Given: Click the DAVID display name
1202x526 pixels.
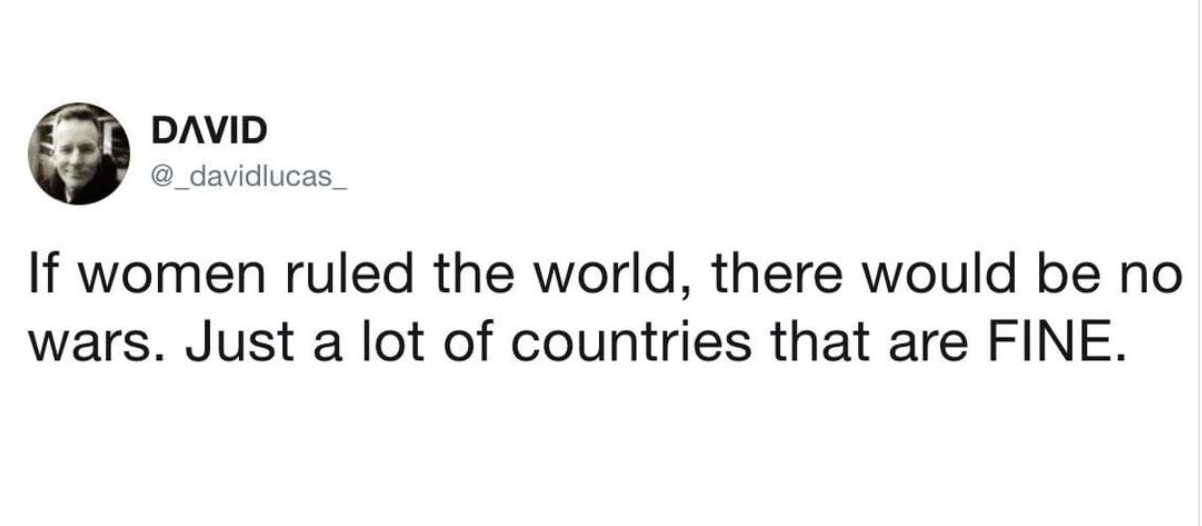Looking at the screenshot, I should click(209, 129).
